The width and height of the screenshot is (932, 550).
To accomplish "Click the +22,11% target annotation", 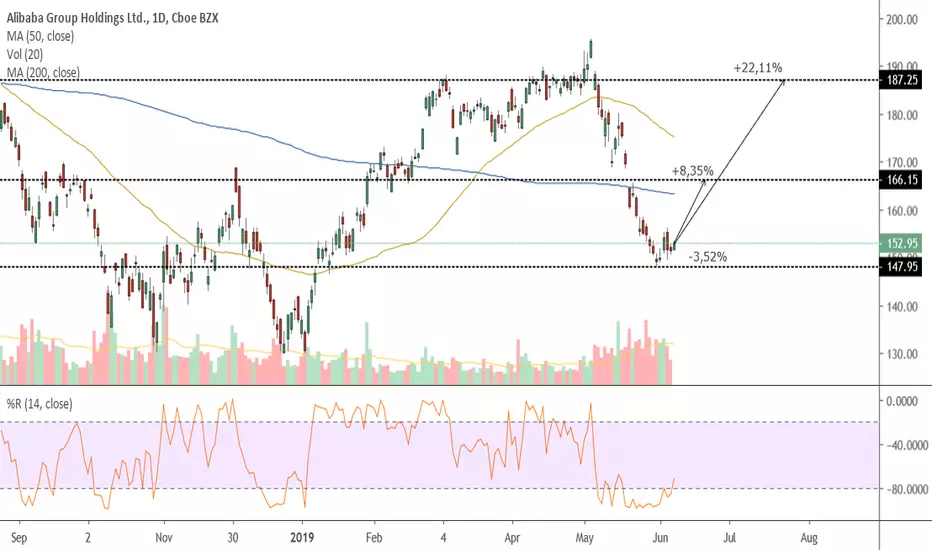I will click(x=758, y=68).
